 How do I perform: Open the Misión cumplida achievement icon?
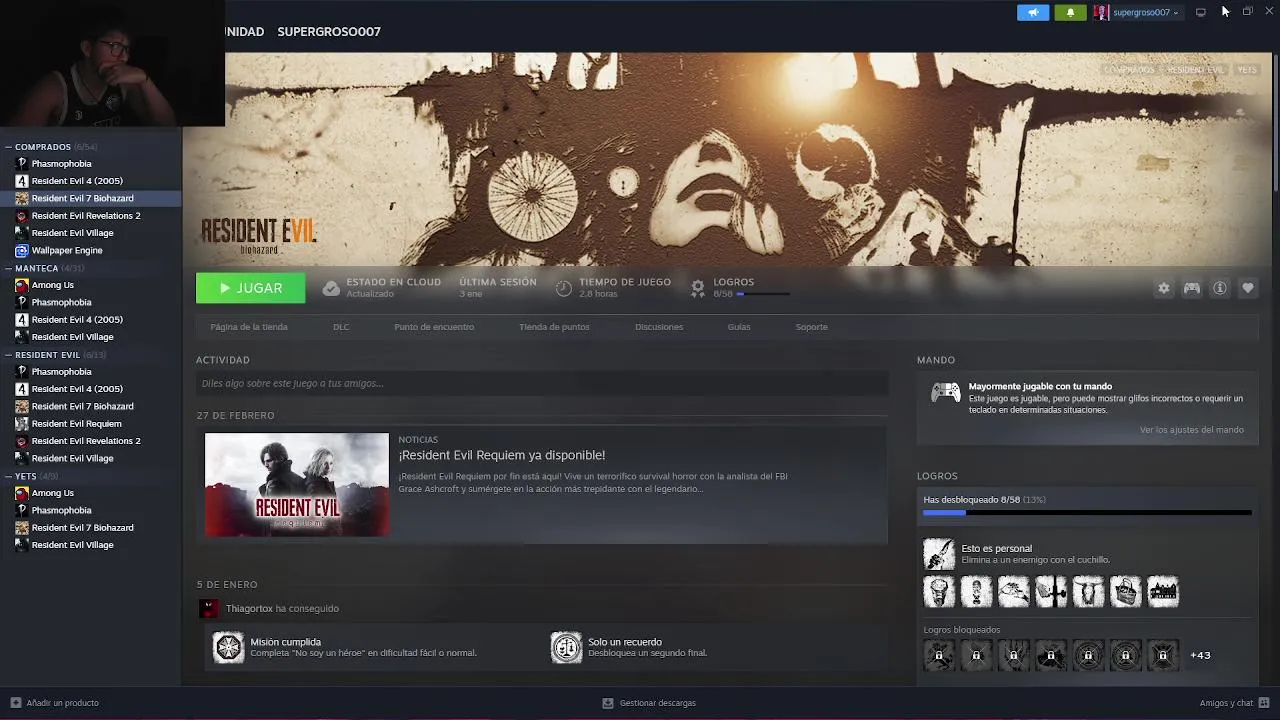[228, 647]
